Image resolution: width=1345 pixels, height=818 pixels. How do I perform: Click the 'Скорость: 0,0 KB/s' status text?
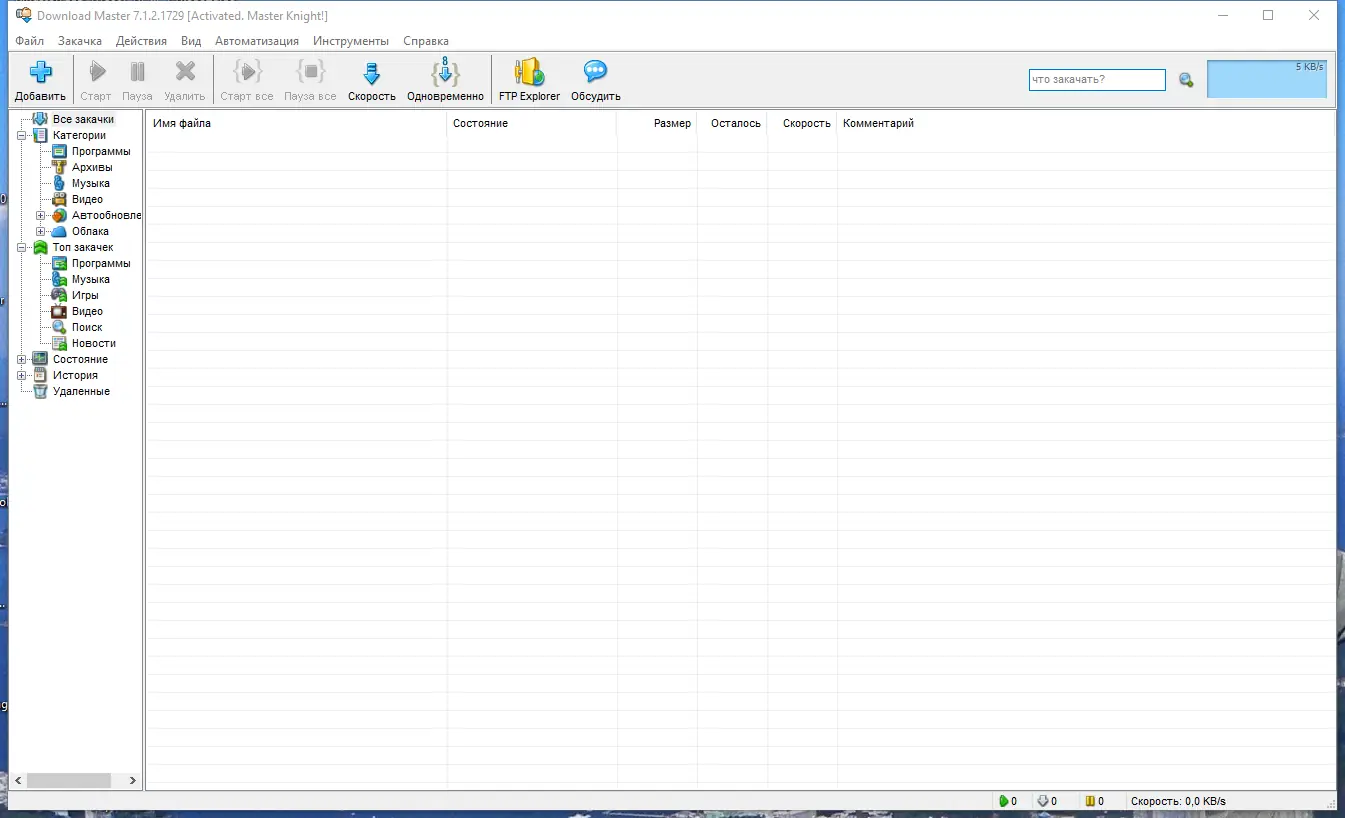tap(1178, 801)
